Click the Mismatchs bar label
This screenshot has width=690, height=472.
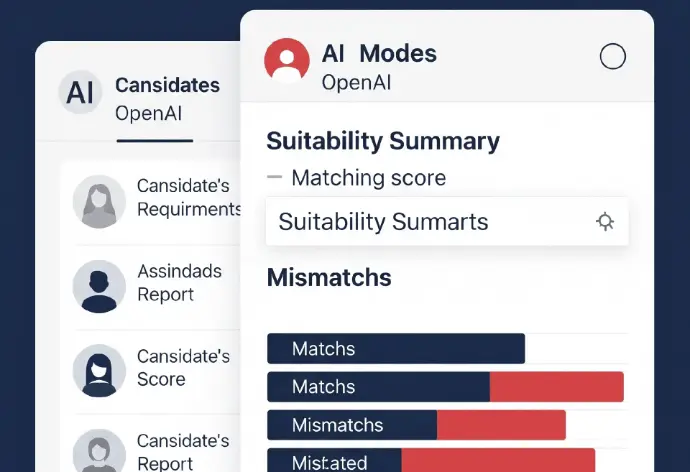click(337, 425)
